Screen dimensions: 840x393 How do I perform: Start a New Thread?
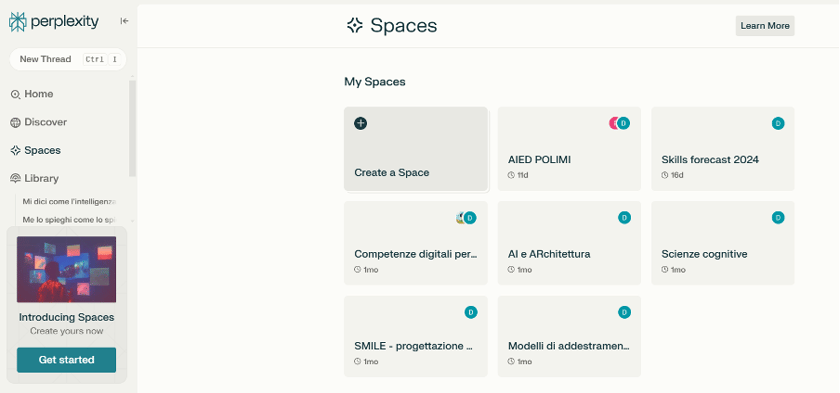[x=68, y=59]
